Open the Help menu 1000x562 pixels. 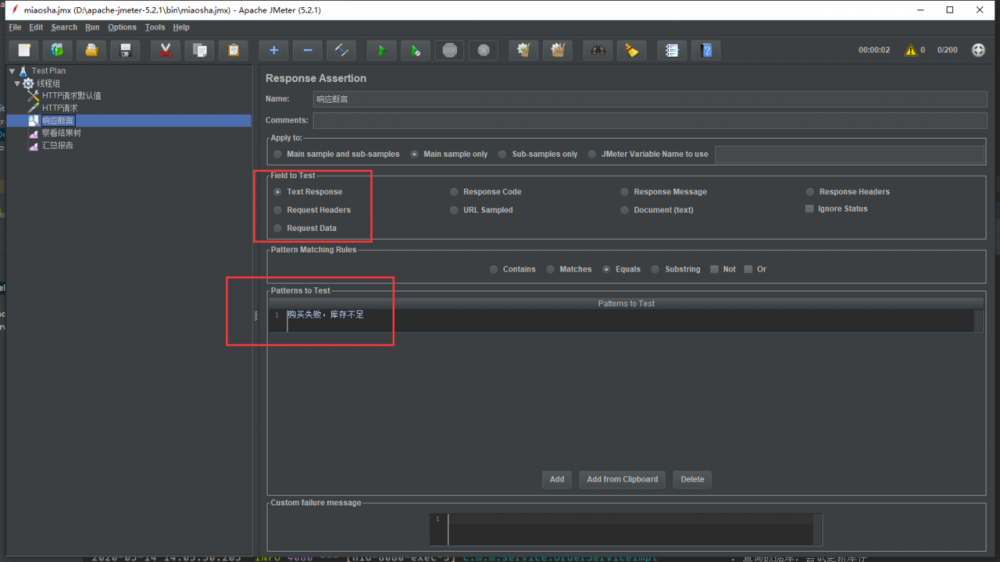(181, 27)
